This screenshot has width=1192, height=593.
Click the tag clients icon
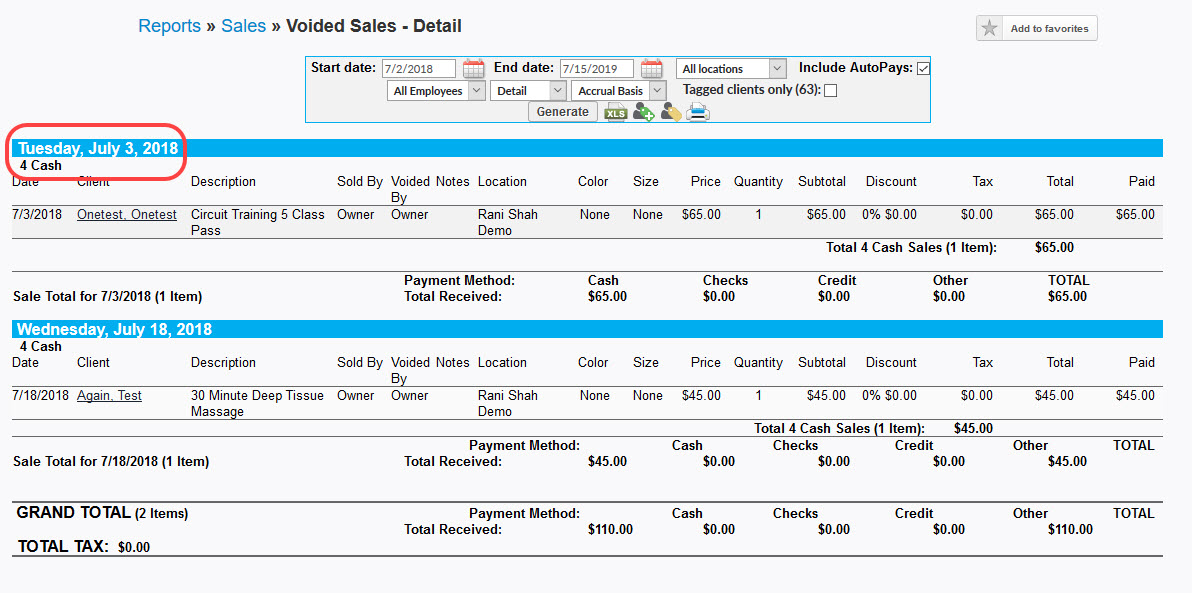tap(670, 112)
